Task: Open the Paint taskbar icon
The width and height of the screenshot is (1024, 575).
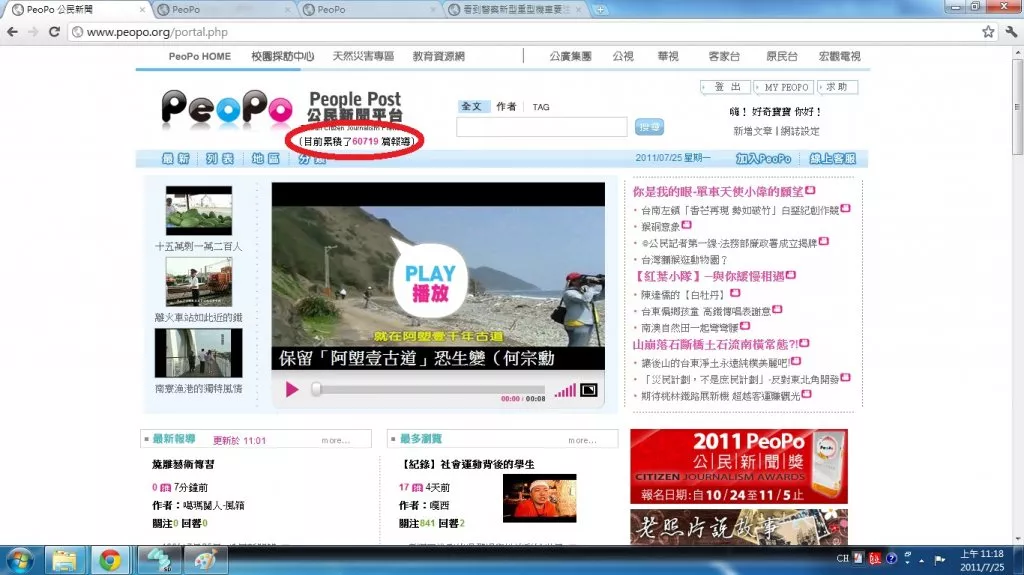Action: 205,561
